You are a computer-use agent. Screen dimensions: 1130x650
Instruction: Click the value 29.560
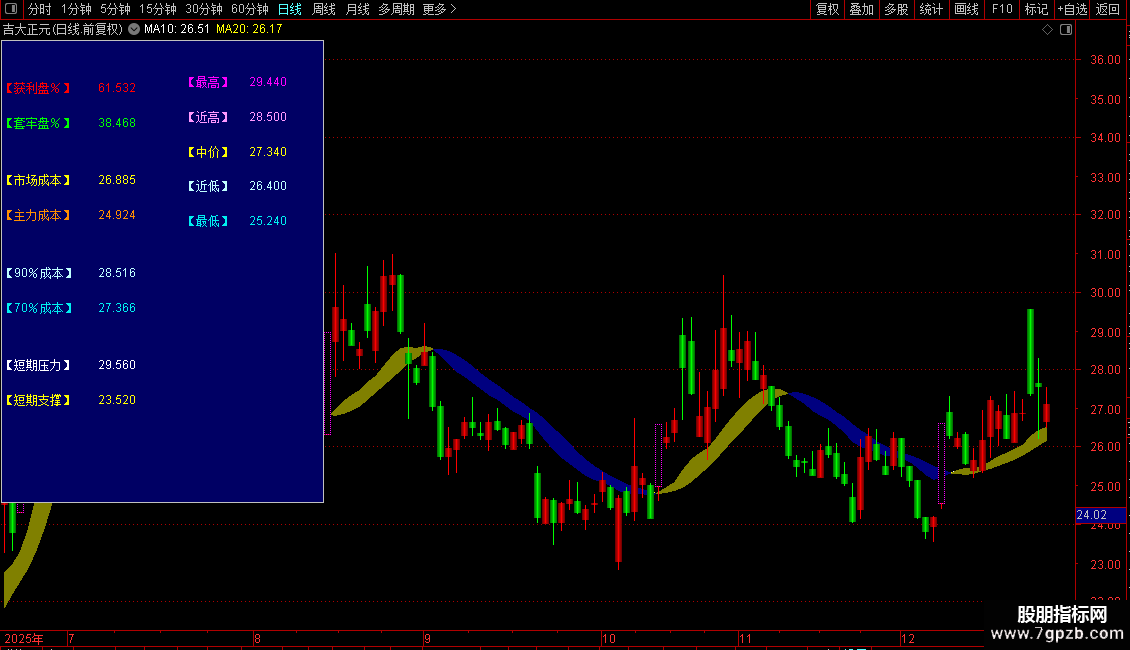(x=117, y=365)
